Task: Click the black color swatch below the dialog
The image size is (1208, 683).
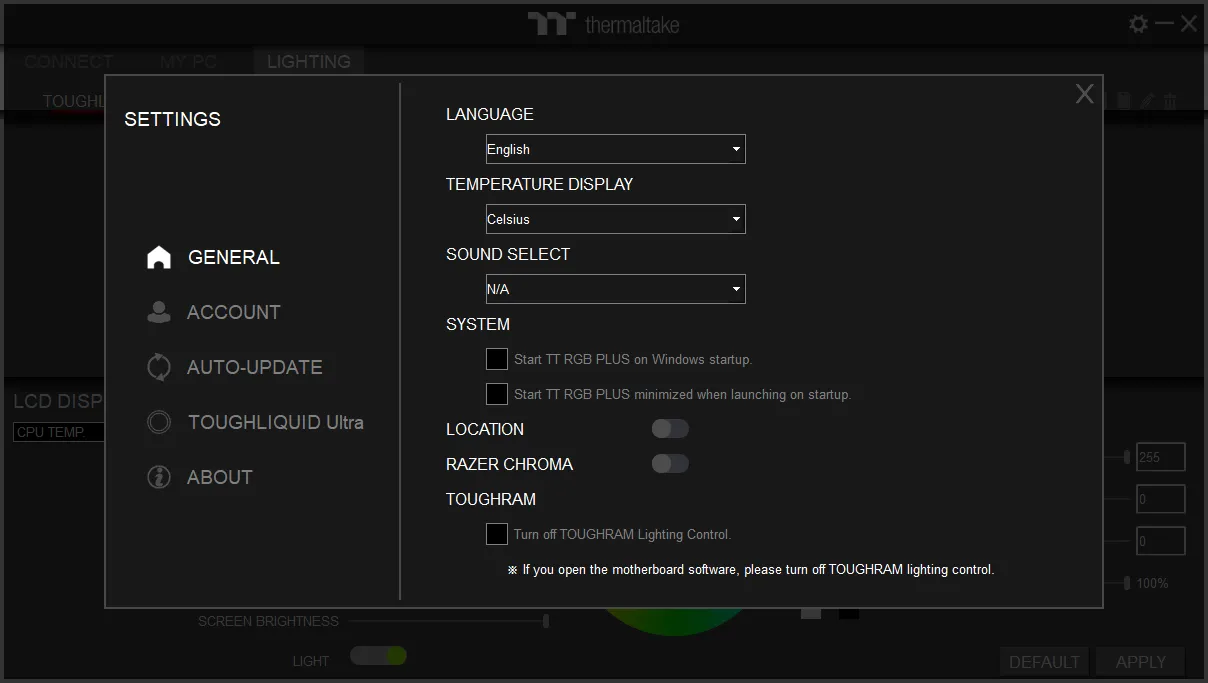Action: pos(849,613)
